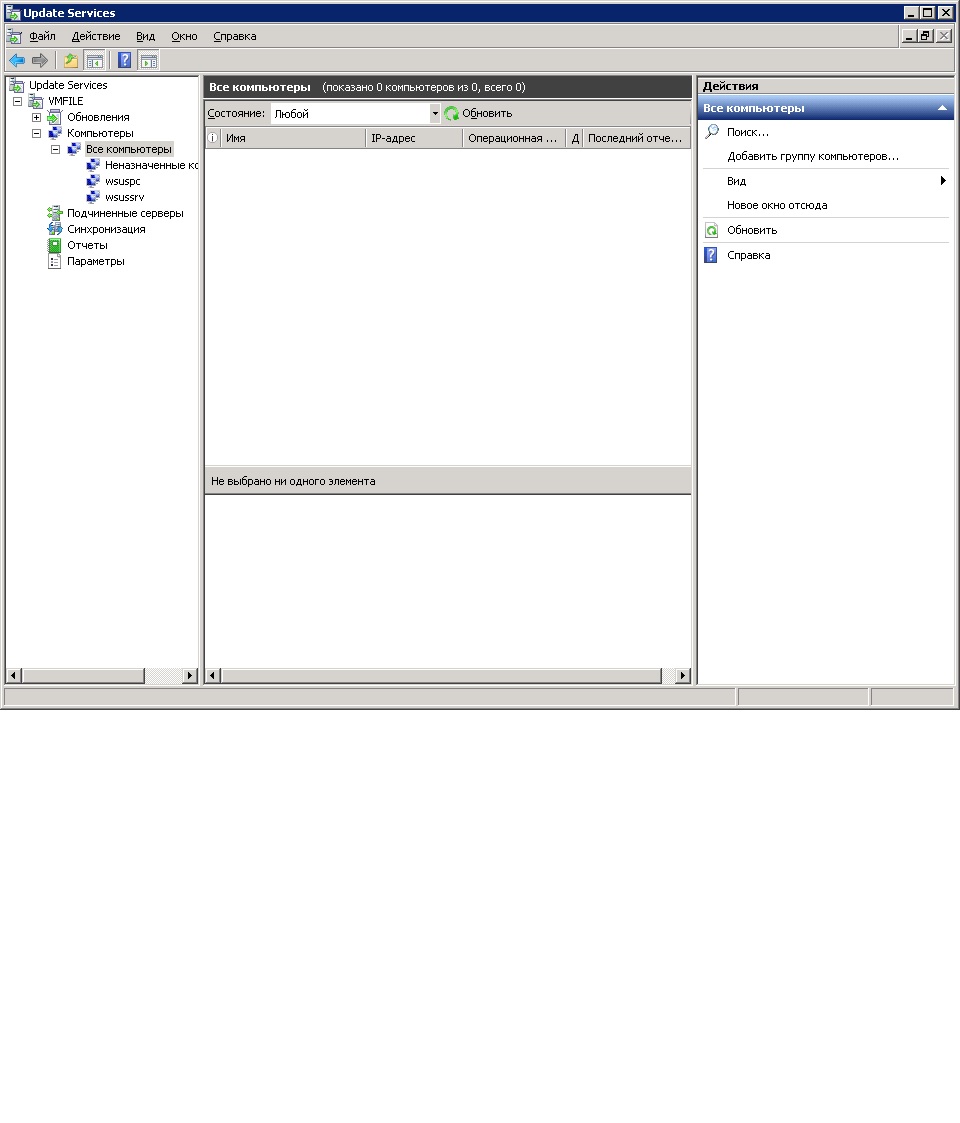The image size is (960, 1123).
Task: Sort by Последний отче… column header
Action: coord(637,138)
